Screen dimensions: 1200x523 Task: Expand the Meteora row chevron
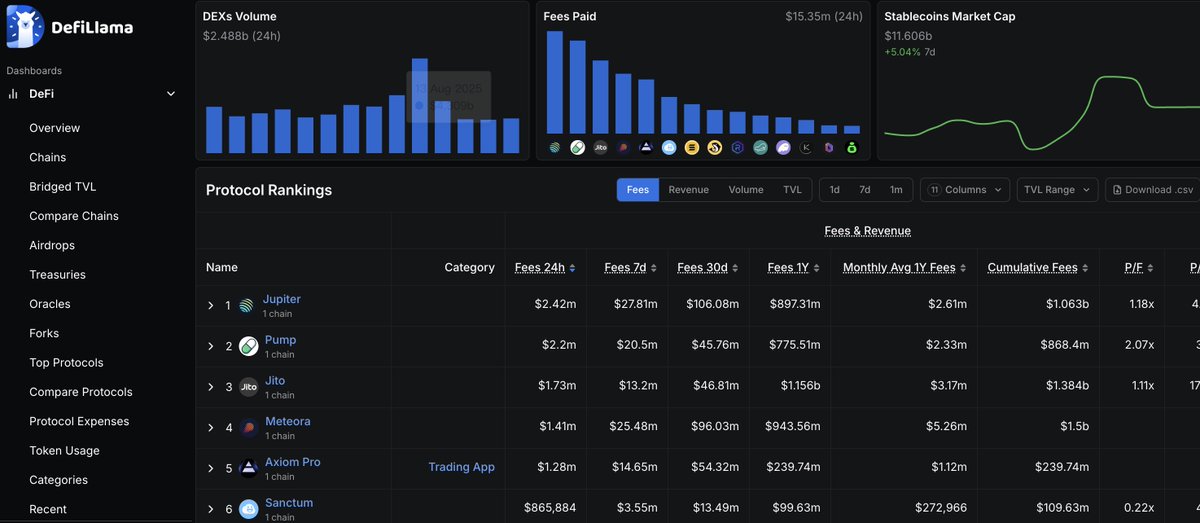point(211,428)
